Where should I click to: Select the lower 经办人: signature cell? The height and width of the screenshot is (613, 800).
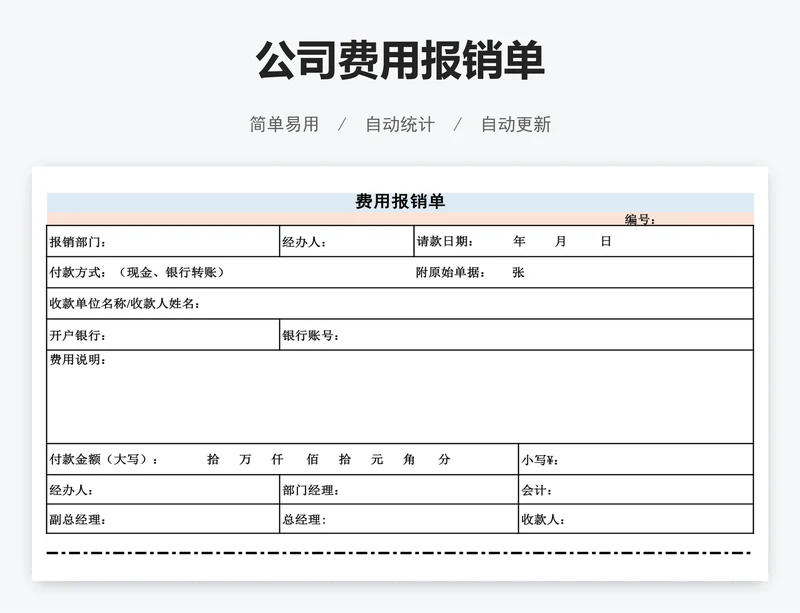point(163,490)
